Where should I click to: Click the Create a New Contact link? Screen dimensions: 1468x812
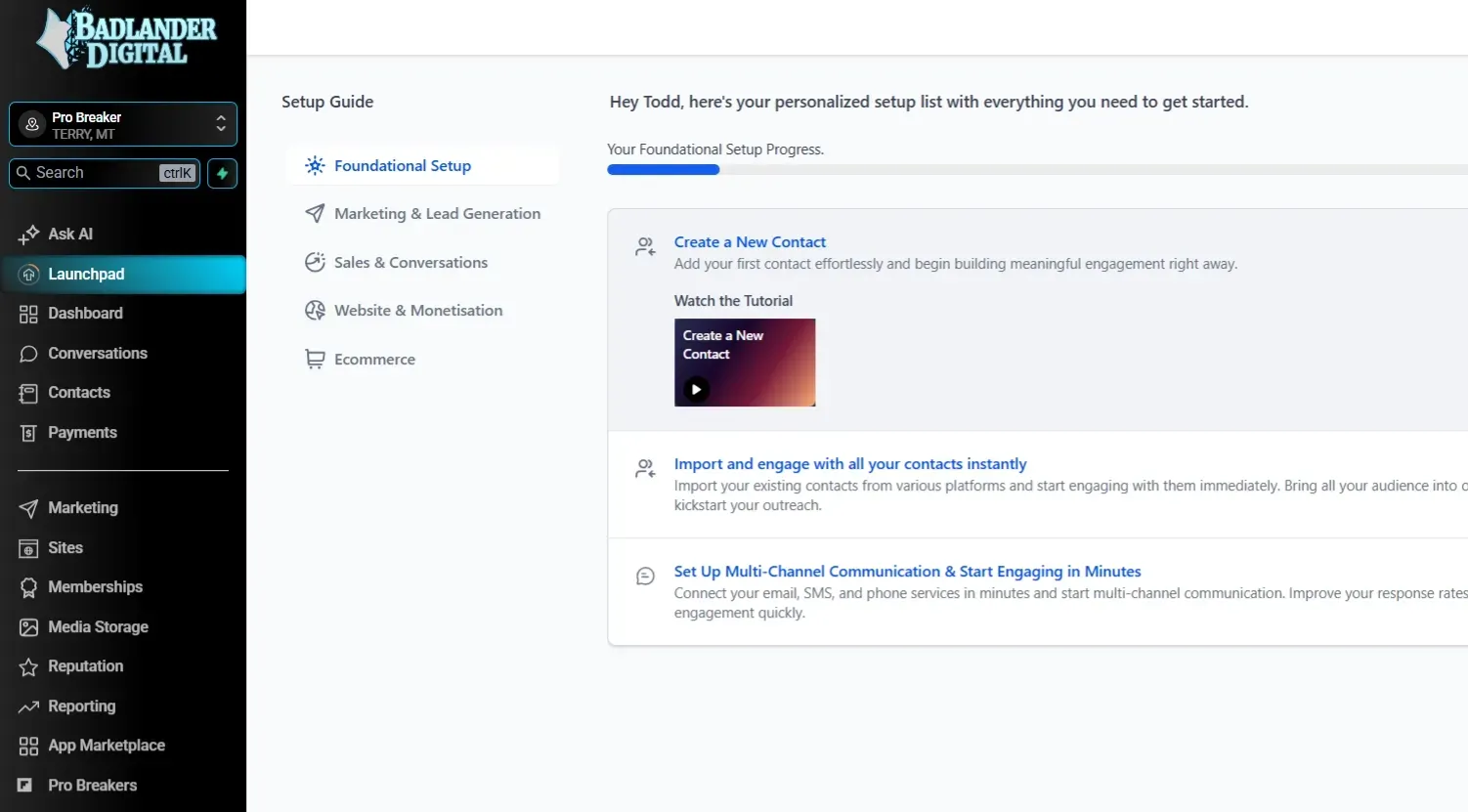click(x=749, y=241)
